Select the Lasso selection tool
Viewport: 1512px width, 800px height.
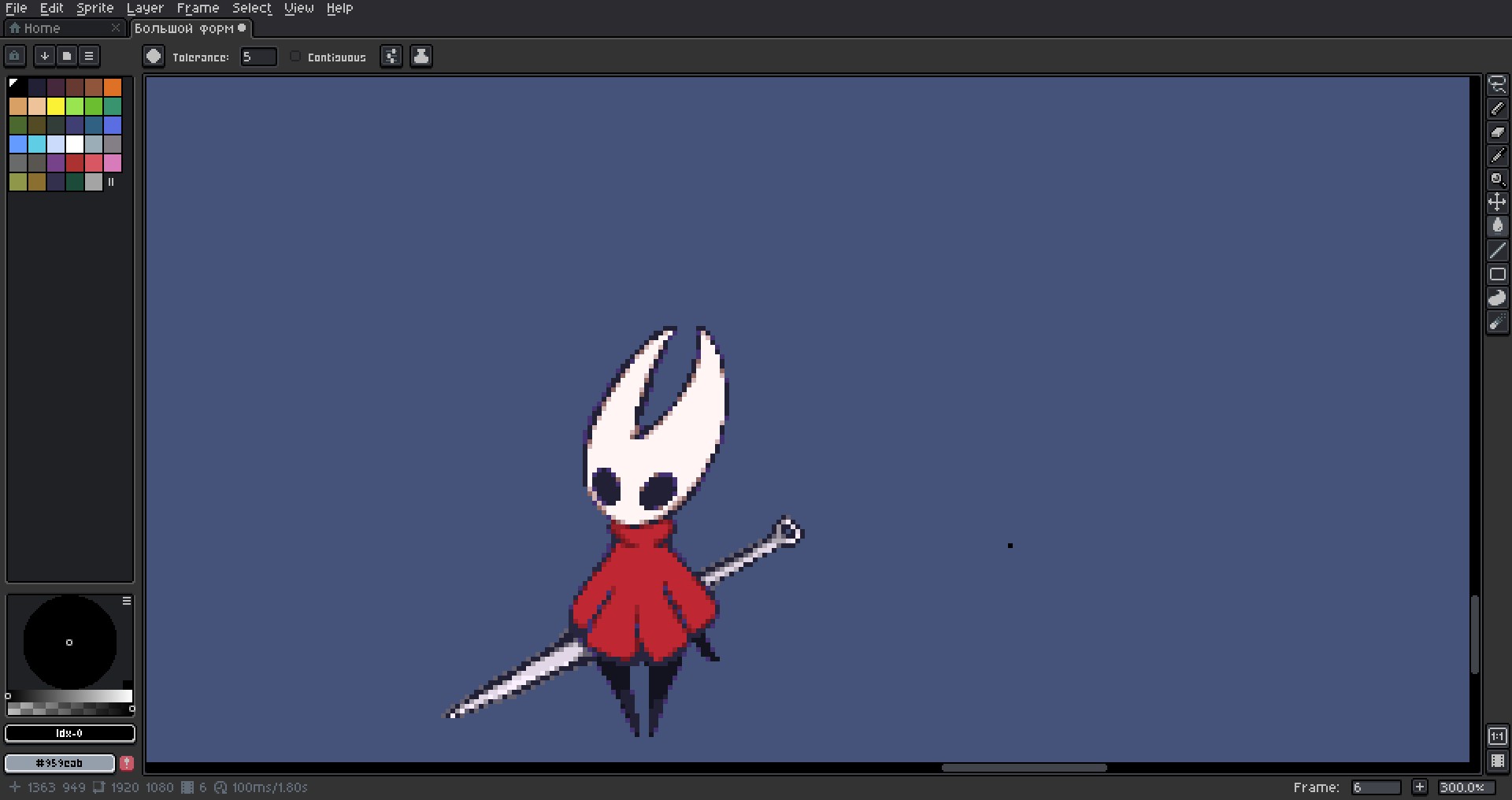[x=1497, y=85]
